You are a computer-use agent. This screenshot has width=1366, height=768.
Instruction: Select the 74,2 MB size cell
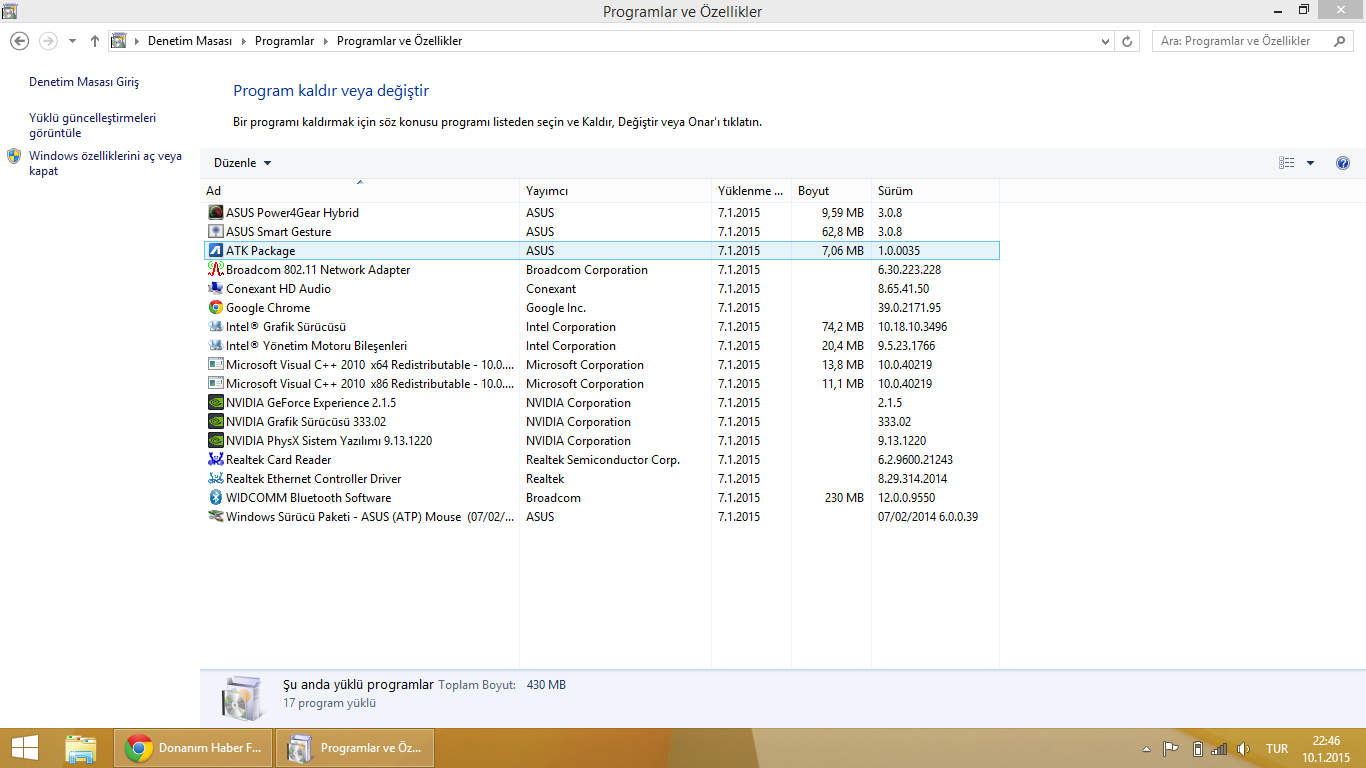pyautogui.click(x=842, y=326)
